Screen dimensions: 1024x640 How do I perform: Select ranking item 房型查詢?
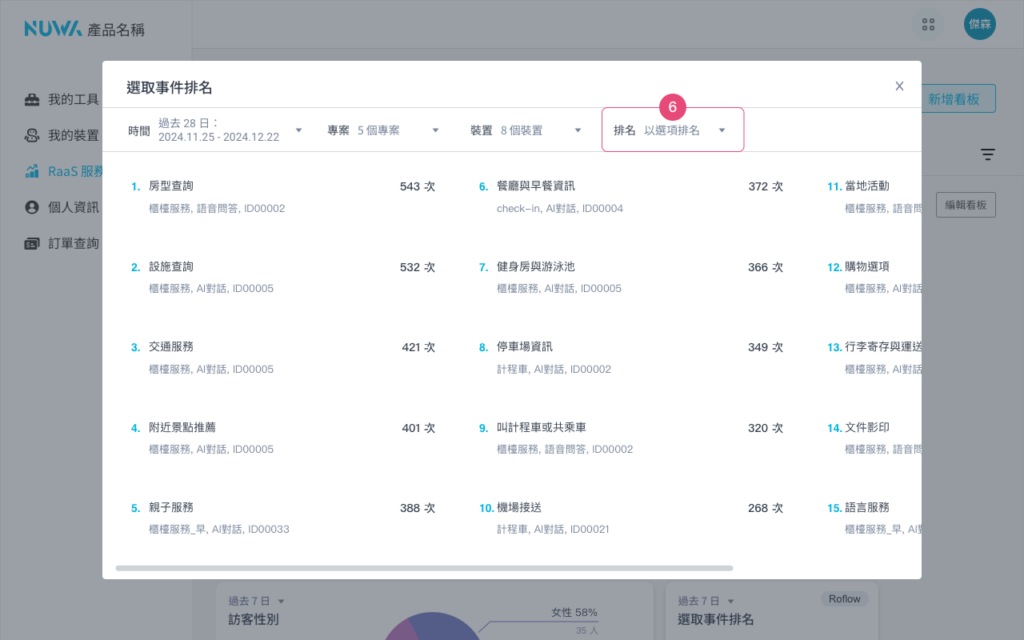pos(171,186)
